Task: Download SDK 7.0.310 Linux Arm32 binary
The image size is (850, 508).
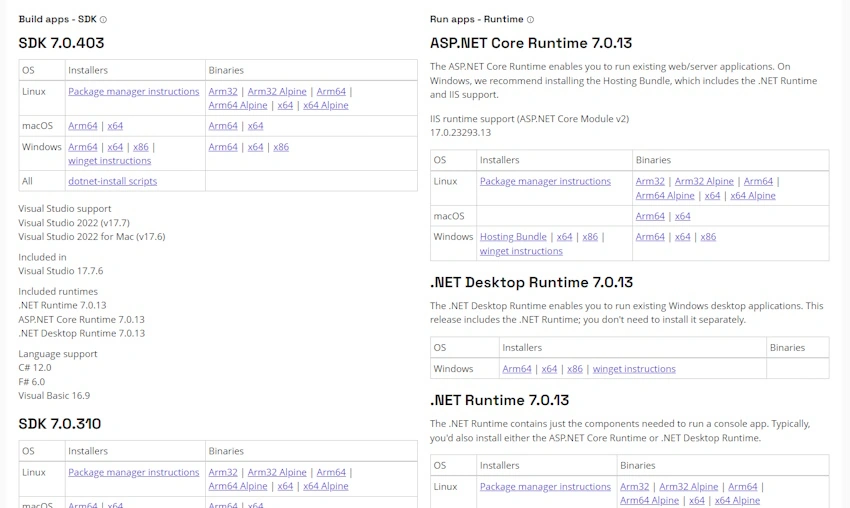Action: pos(223,473)
